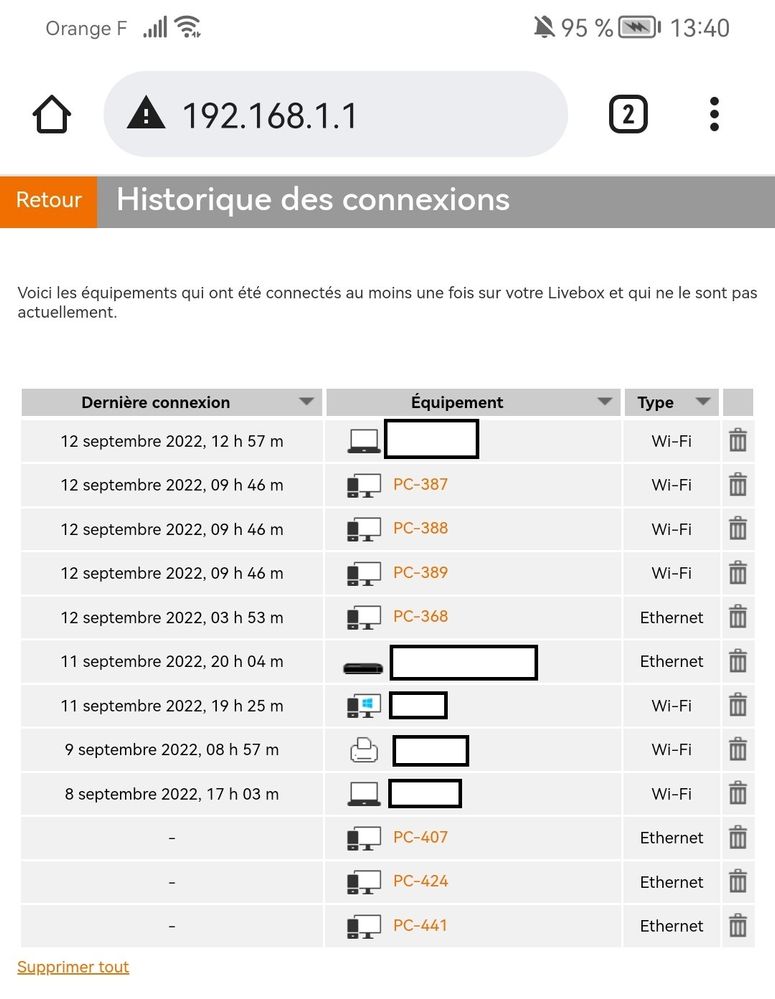Screen dimensions: 775x999
Task: Open the Dernière connexion sort dropdown
Action: point(306,402)
